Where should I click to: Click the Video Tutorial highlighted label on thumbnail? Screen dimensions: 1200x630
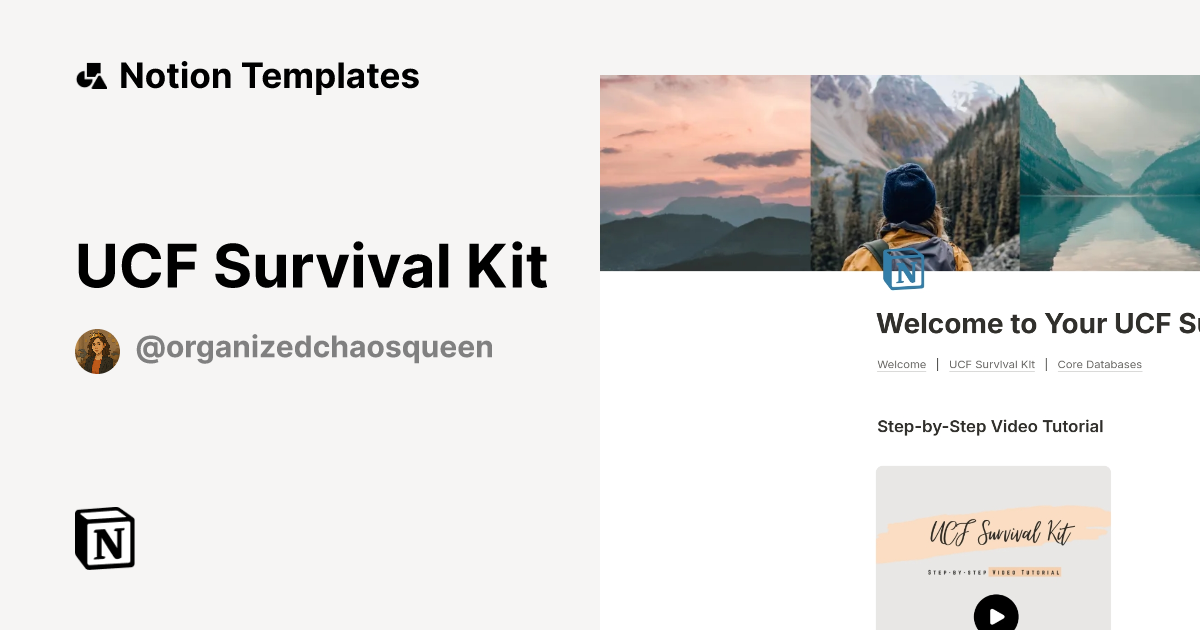point(1024,572)
